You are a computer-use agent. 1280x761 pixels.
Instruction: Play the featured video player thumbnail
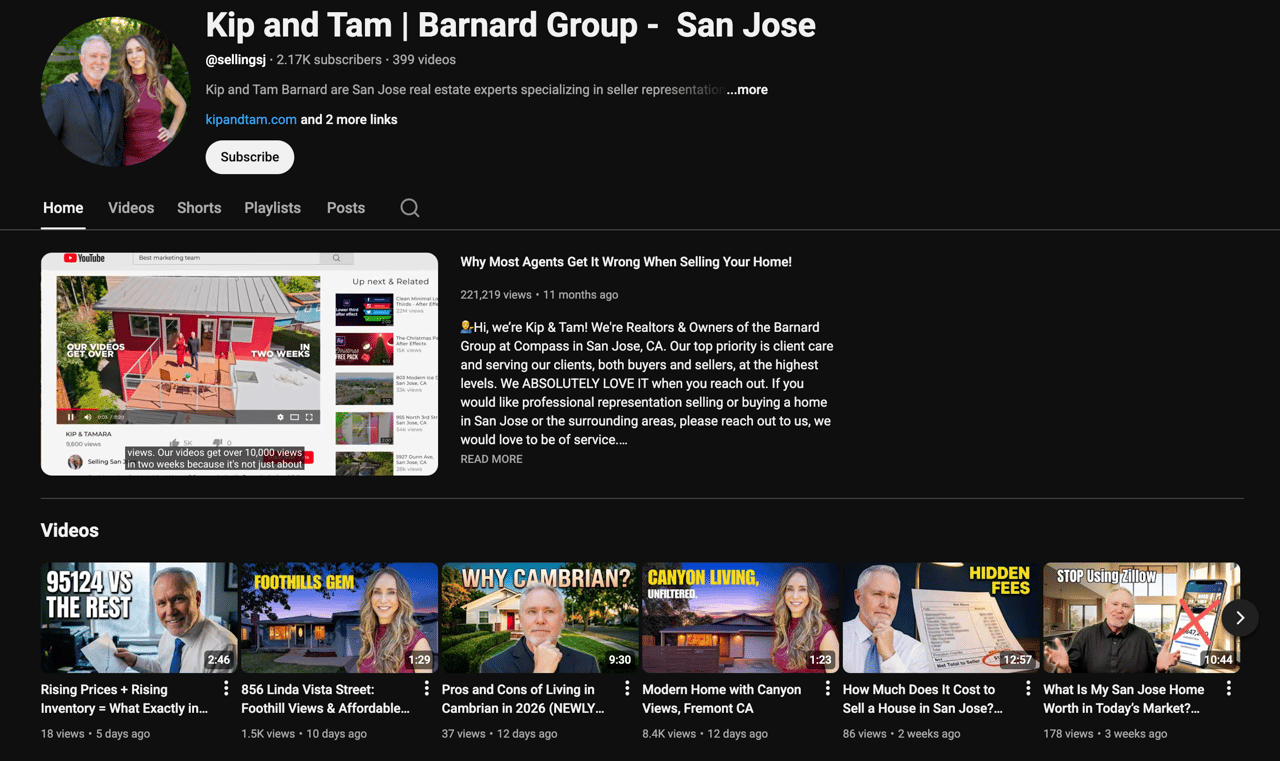point(239,364)
